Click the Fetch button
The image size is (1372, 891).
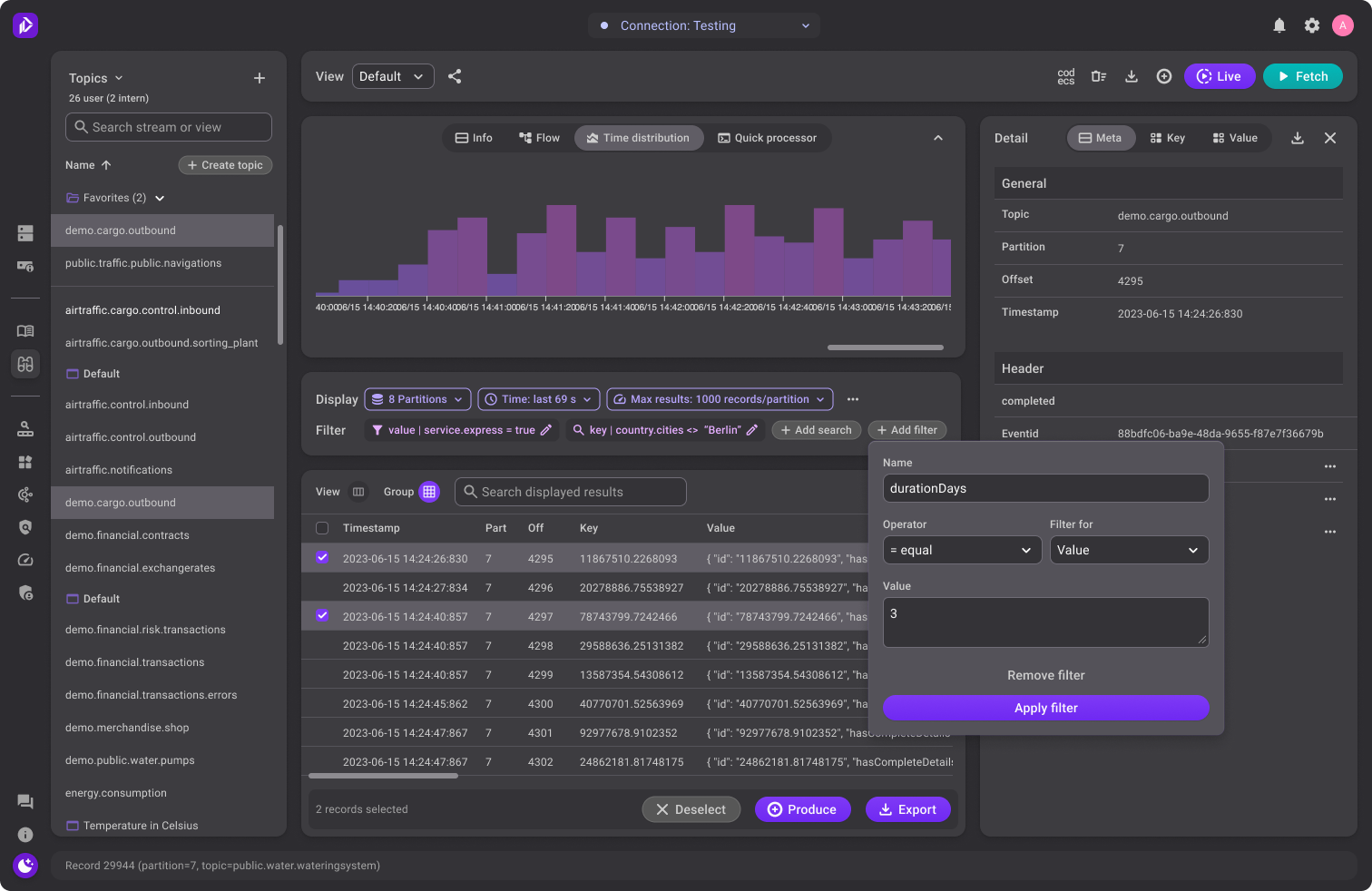(x=1303, y=76)
